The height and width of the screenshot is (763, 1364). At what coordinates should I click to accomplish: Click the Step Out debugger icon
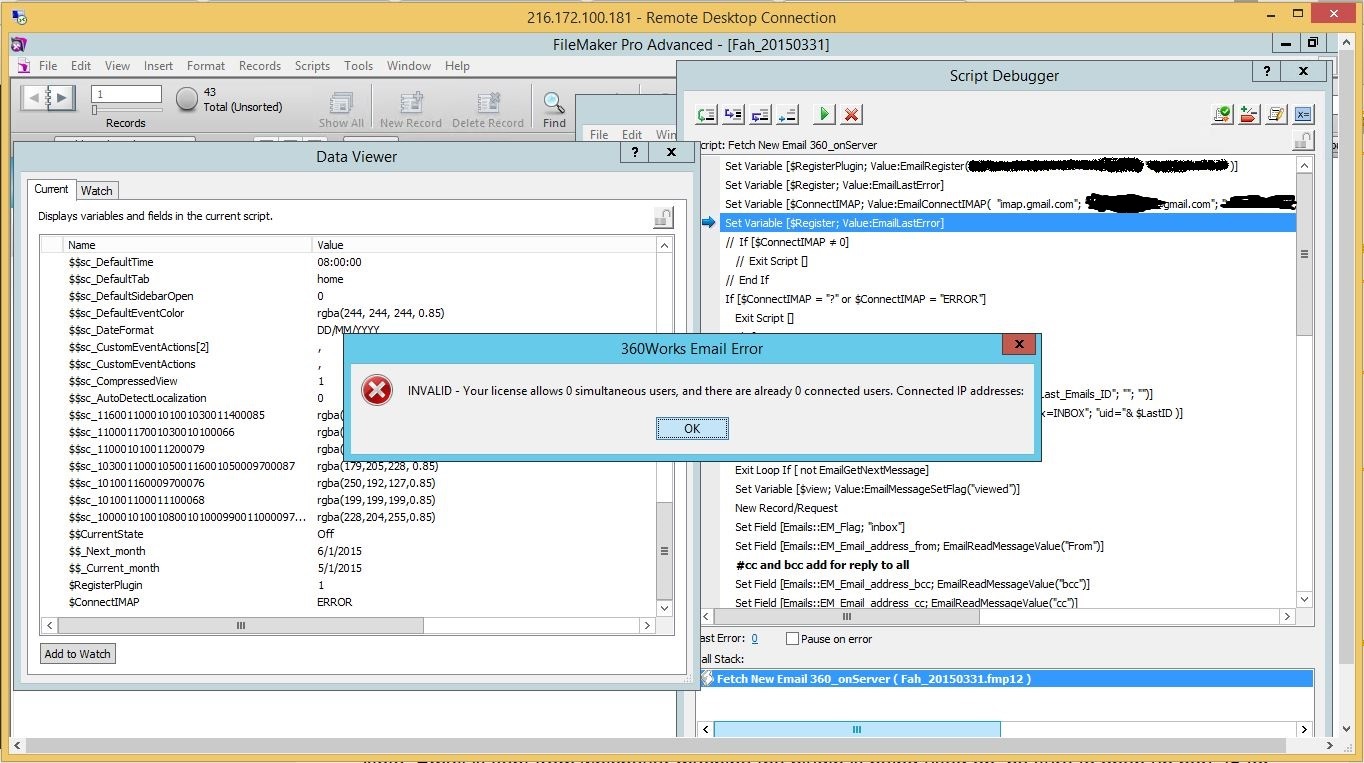pos(761,115)
